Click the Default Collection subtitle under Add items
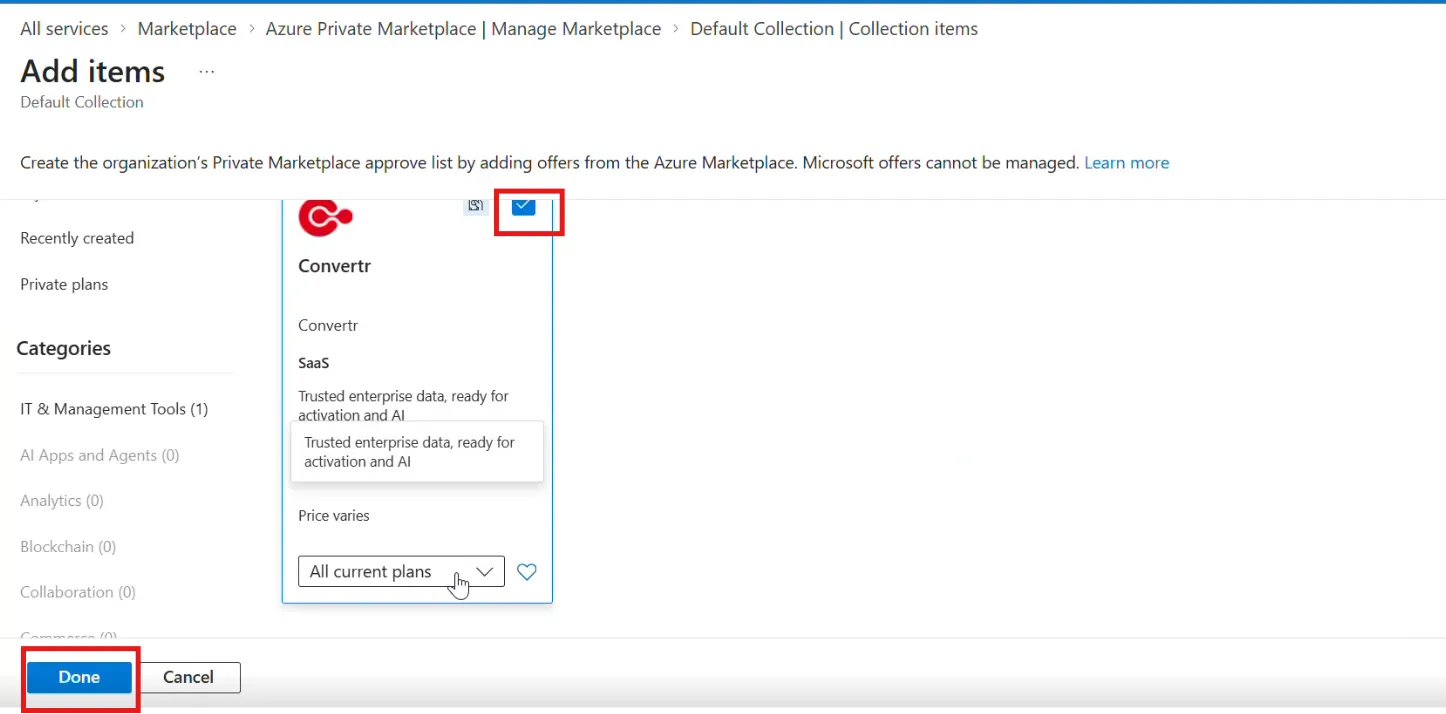The height and width of the screenshot is (714, 1446). coord(82,102)
